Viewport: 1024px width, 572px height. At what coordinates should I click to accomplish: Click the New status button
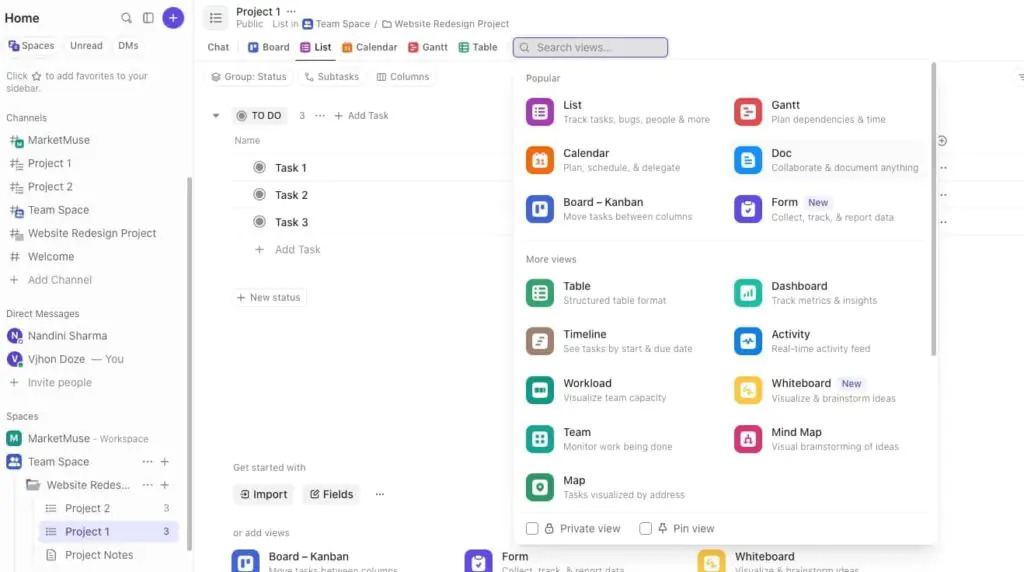[x=268, y=297]
